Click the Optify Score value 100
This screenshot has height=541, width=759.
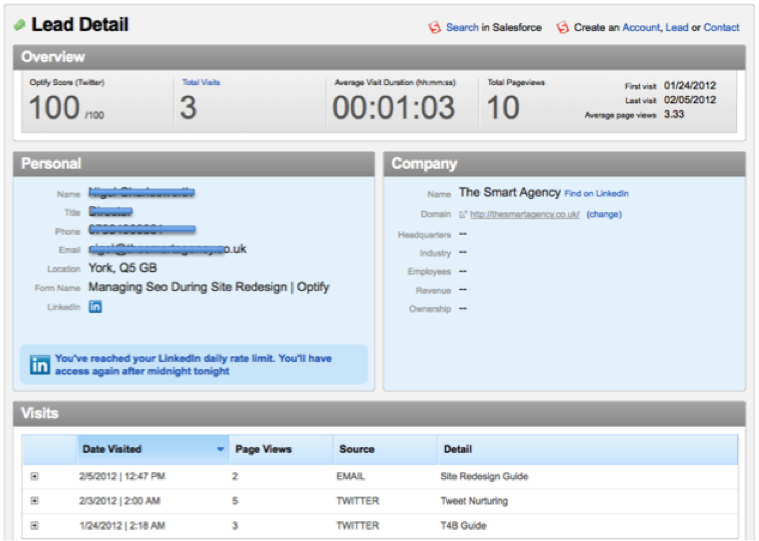pos(54,107)
